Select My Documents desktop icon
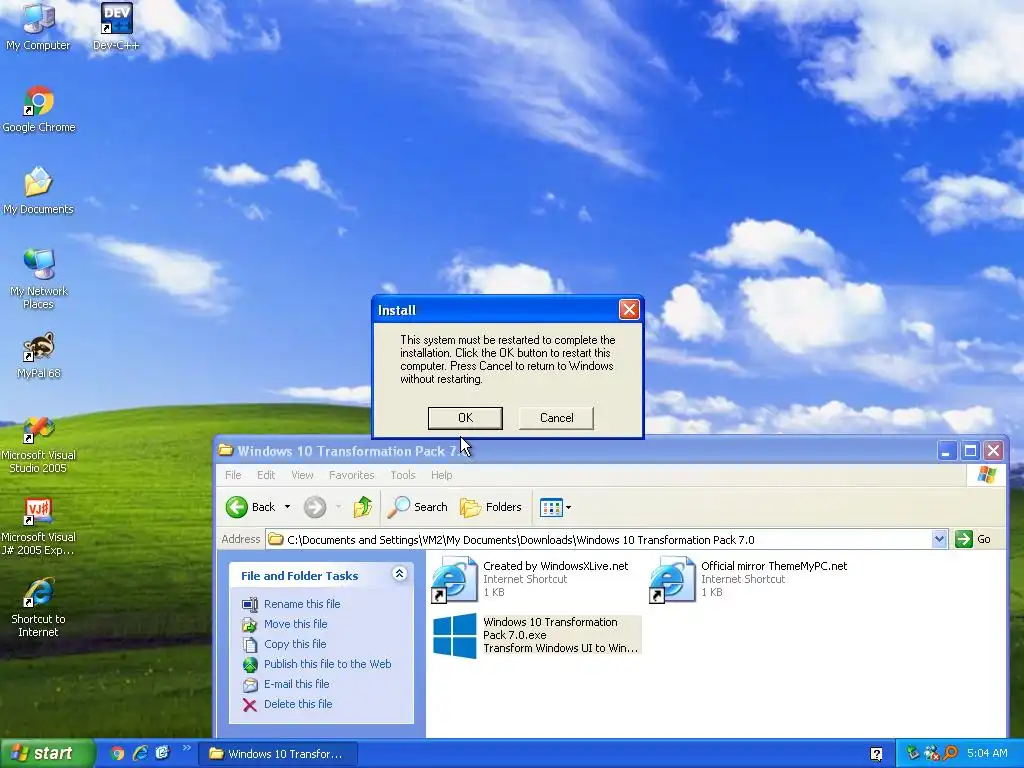 coord(39,191)
